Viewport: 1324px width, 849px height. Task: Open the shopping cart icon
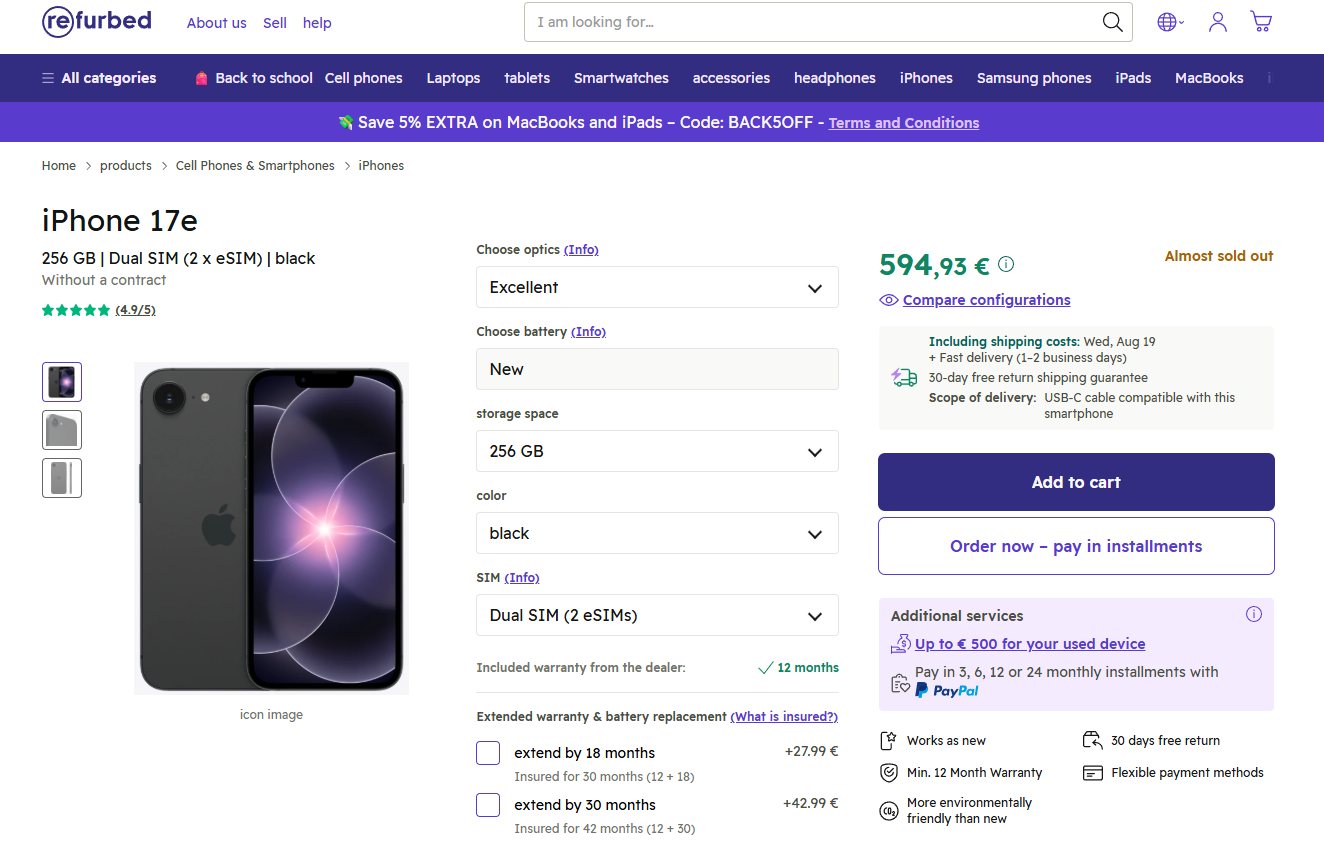tap(1261, 22)
